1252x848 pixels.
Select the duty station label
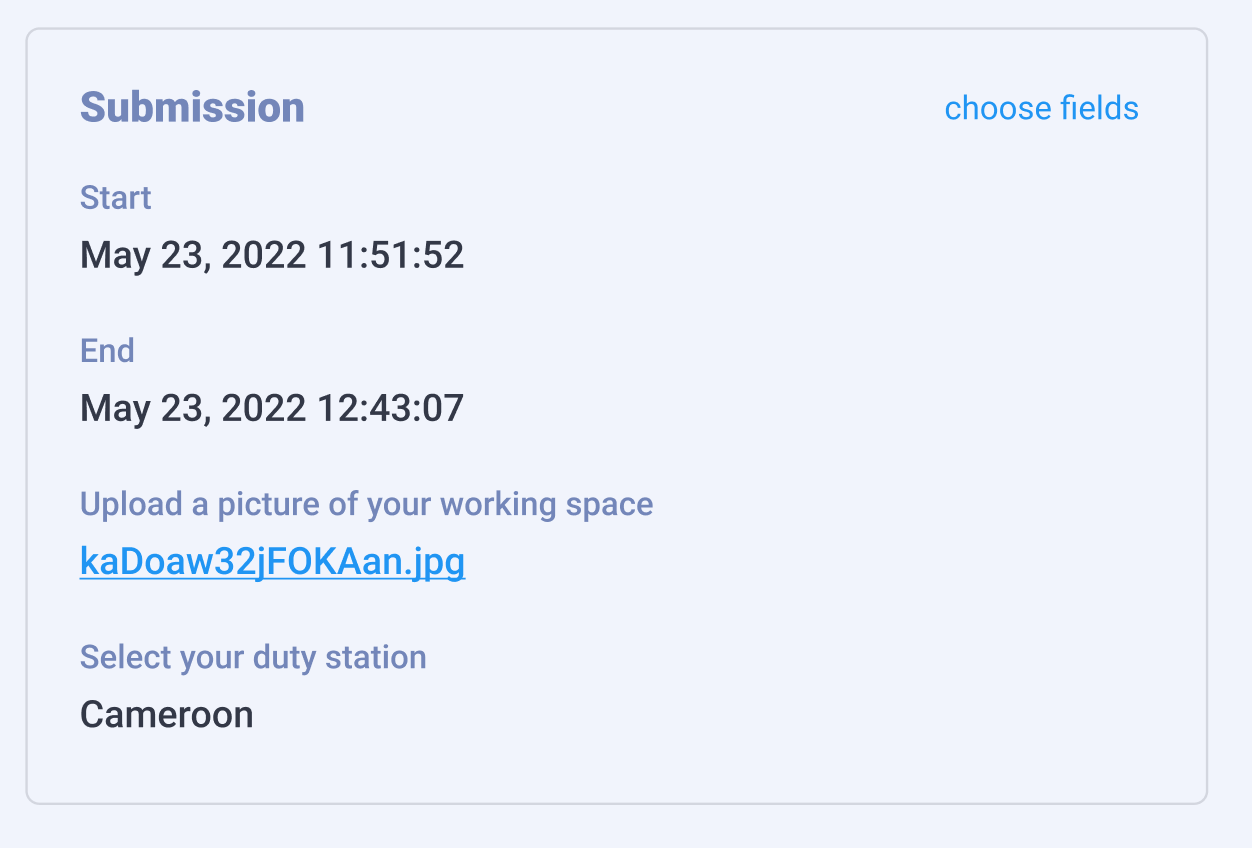point(253,657)
